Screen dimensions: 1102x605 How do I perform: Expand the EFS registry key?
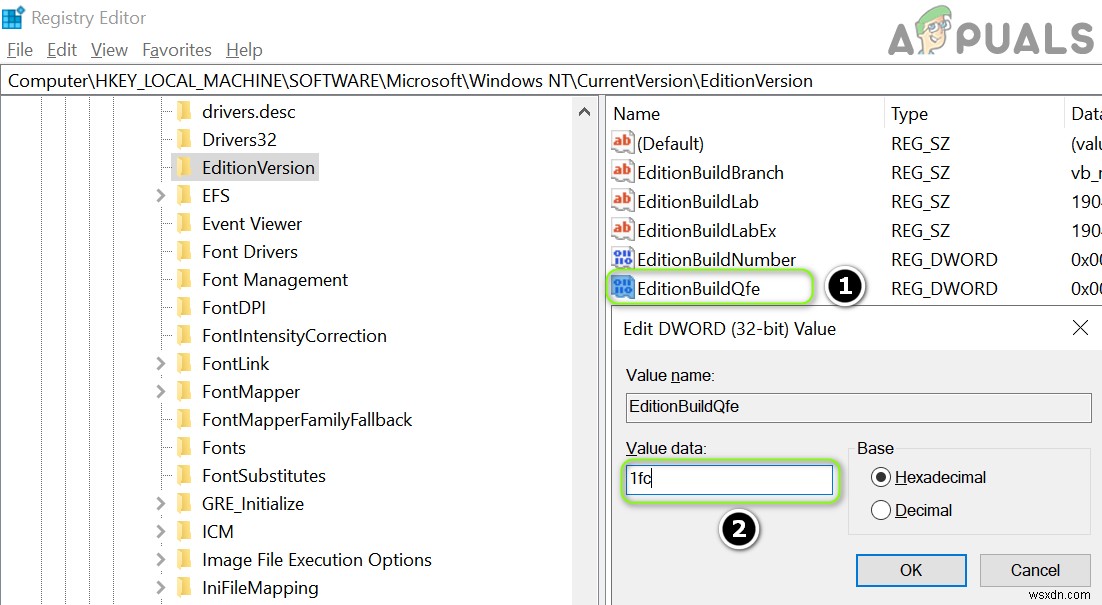click(x=161, y=195)
